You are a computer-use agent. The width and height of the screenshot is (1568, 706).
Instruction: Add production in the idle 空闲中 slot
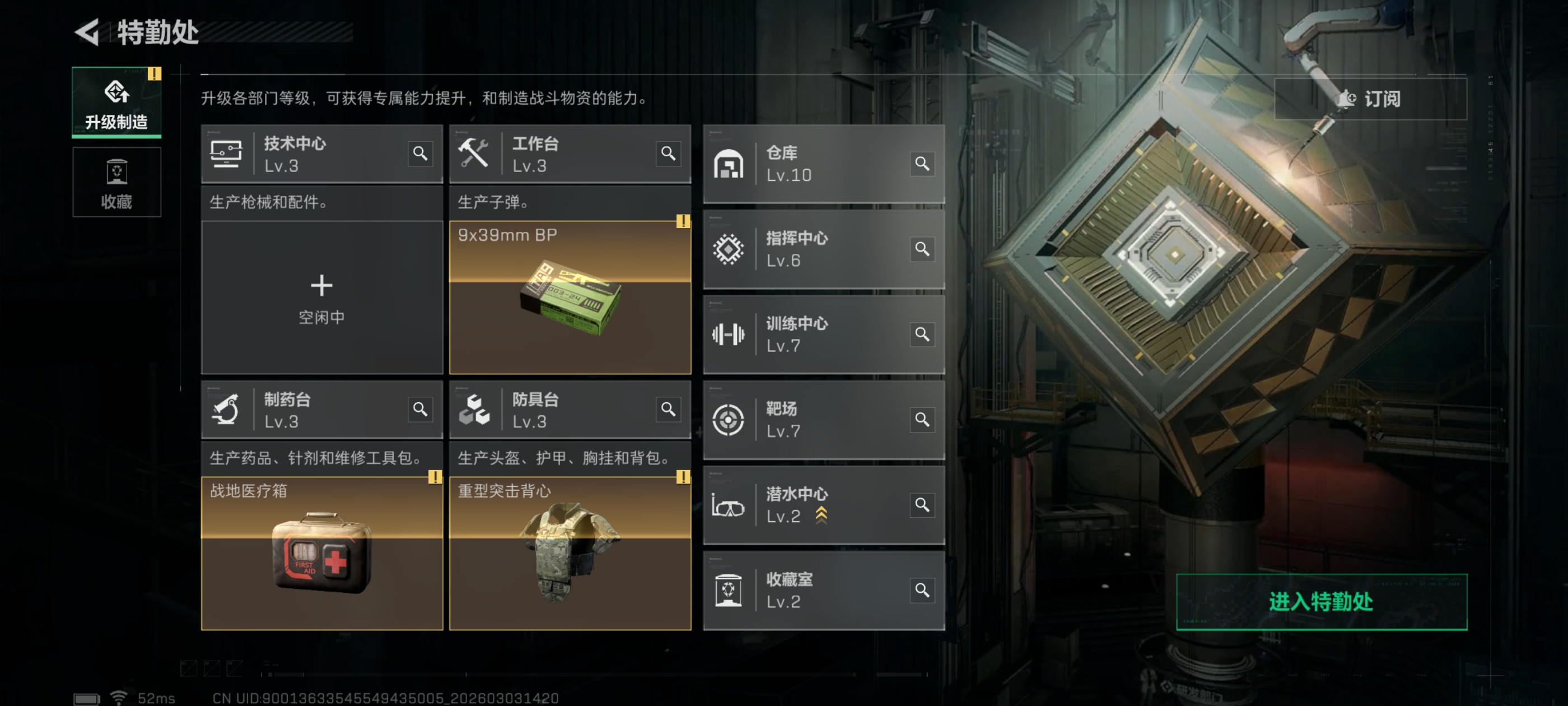pyautogui.click(x=322, y=298)
